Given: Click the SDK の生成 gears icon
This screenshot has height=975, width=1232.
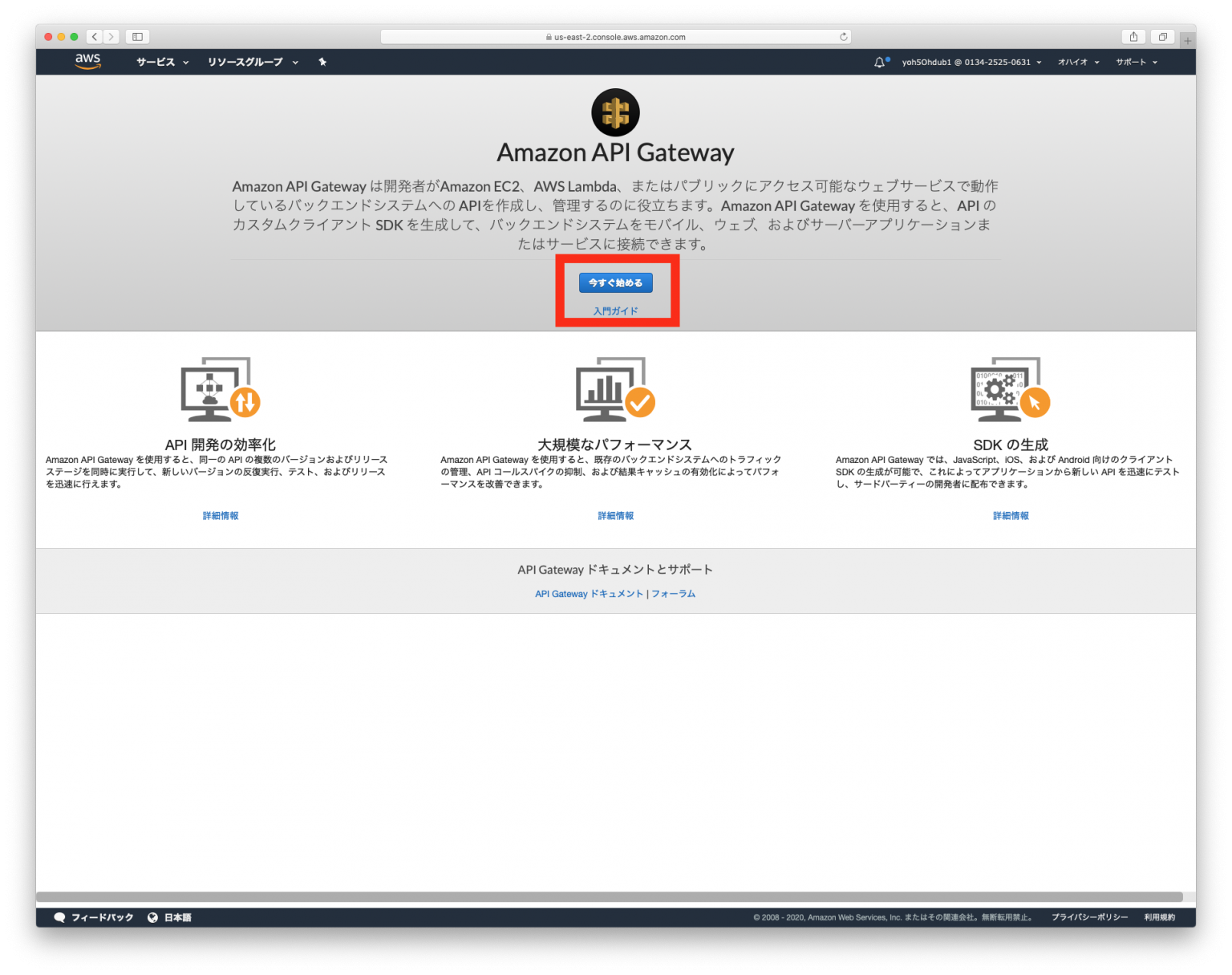Looking at the screenshot, I should (1009, 391).
